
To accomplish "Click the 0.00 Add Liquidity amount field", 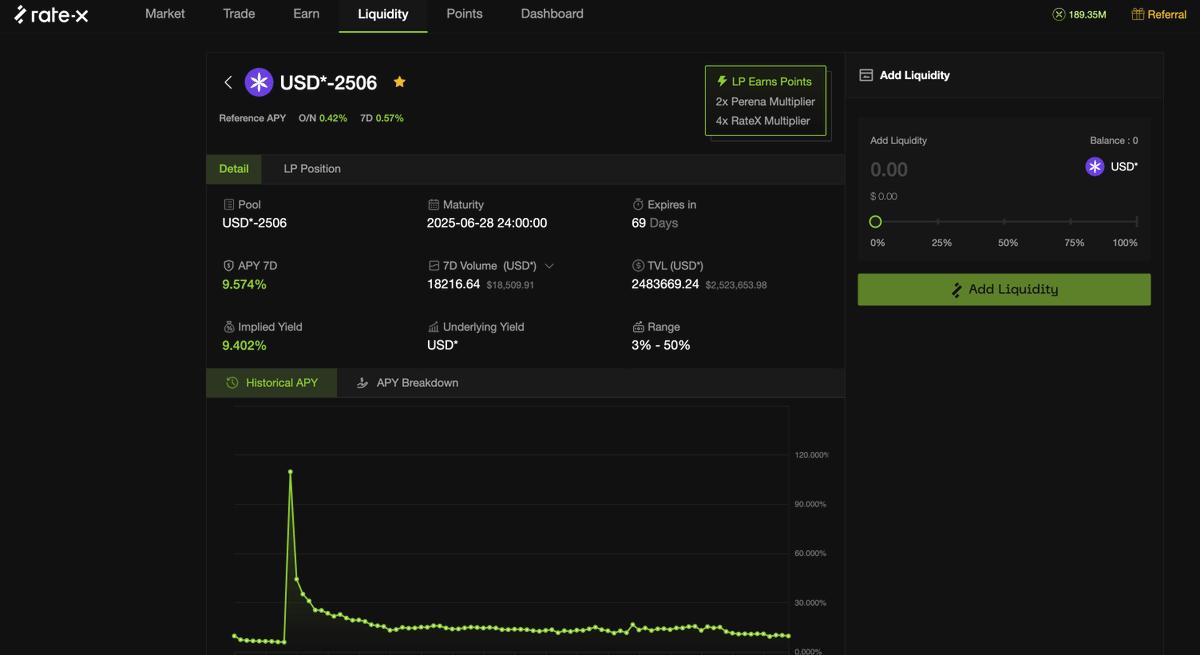I will tap(889, 170).
